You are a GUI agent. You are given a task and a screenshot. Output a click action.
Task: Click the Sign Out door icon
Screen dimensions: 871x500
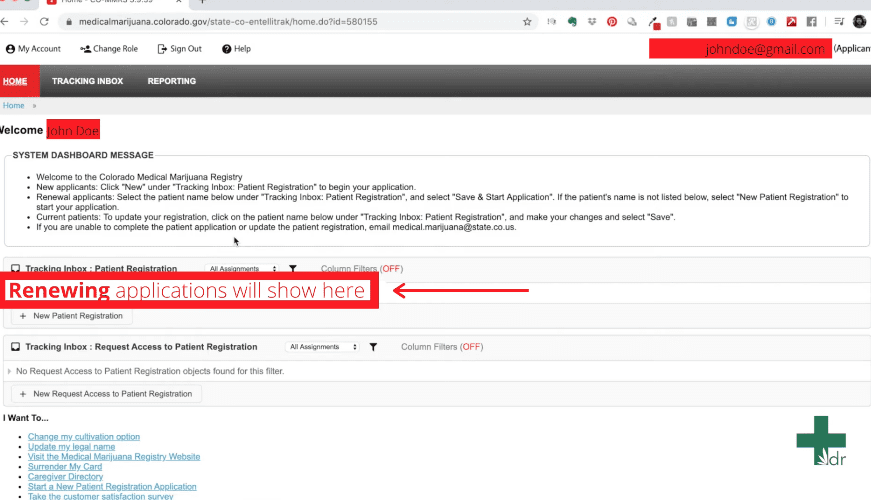(x=162, y=49)
